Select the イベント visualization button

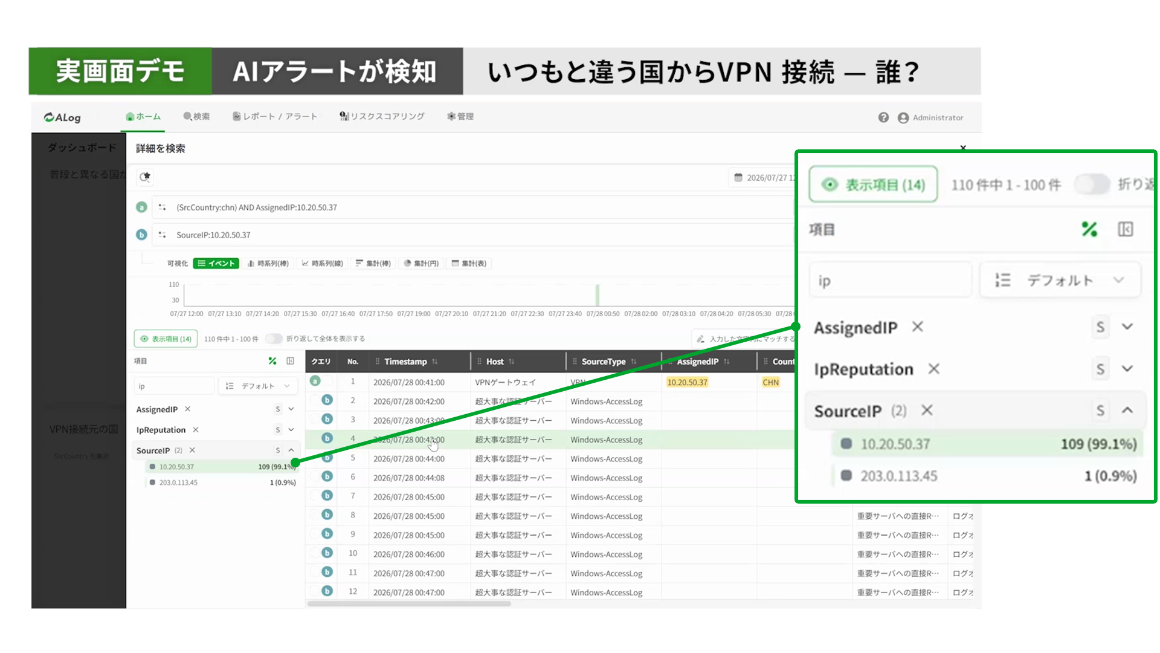pos(216,263)
